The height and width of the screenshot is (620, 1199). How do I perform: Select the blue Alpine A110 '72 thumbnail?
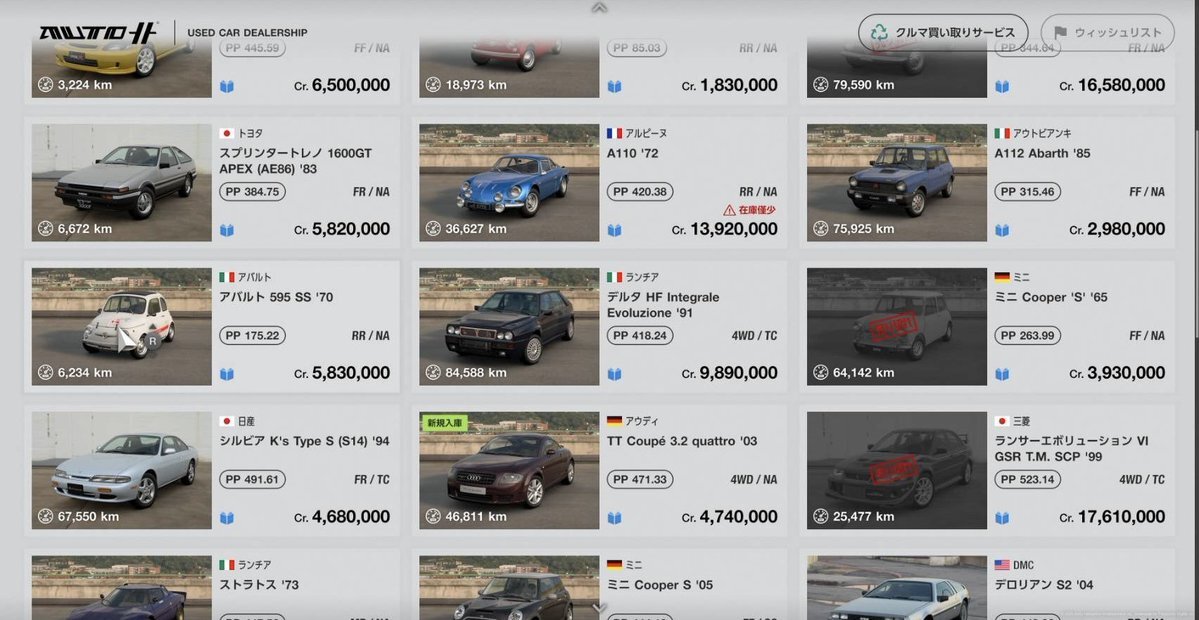point(509,183)
